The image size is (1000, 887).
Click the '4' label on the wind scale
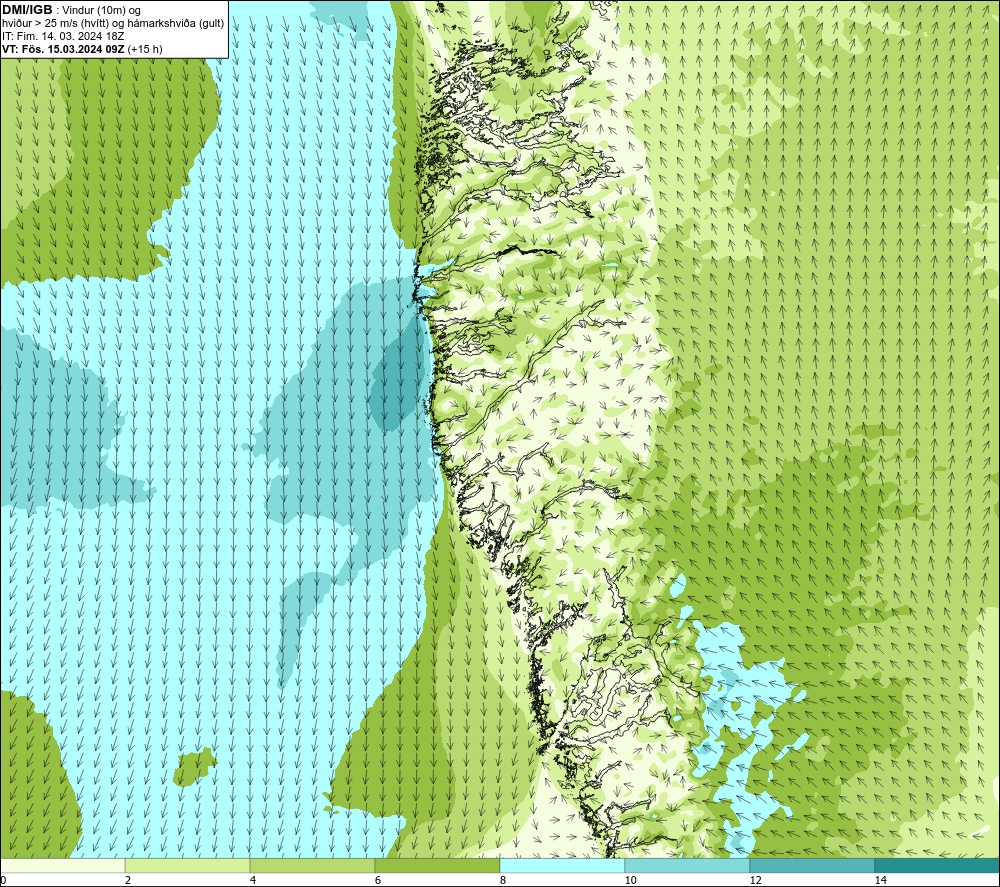pyautogui.click(x=253, y=880)
